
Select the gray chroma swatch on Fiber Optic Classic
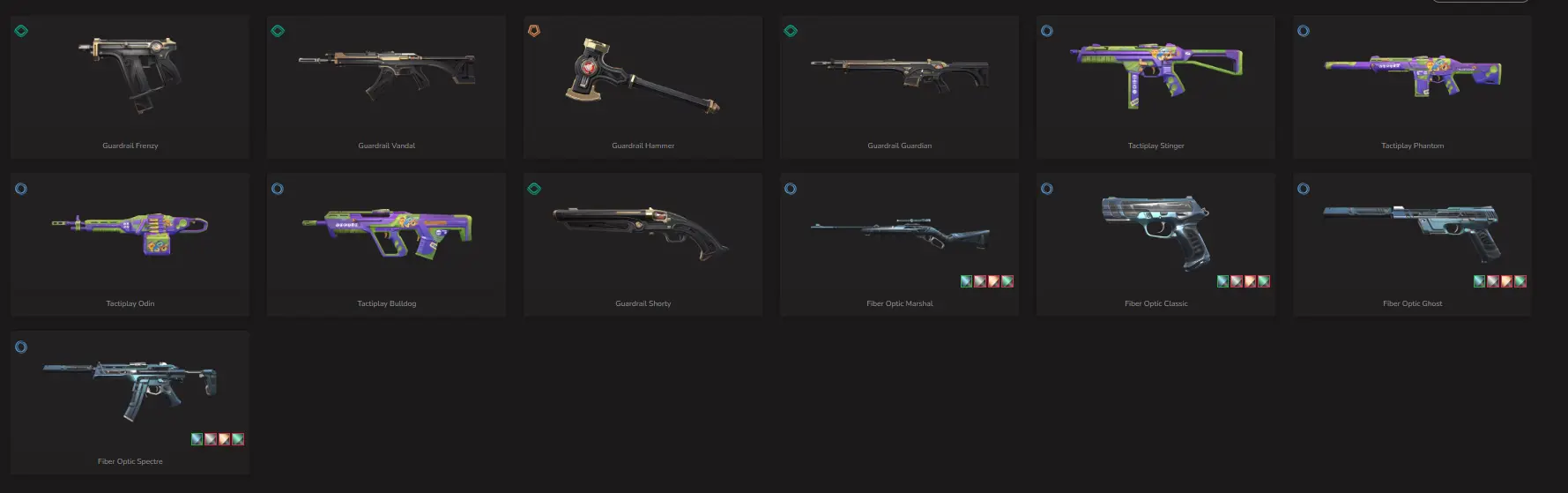pos(1237,281)
